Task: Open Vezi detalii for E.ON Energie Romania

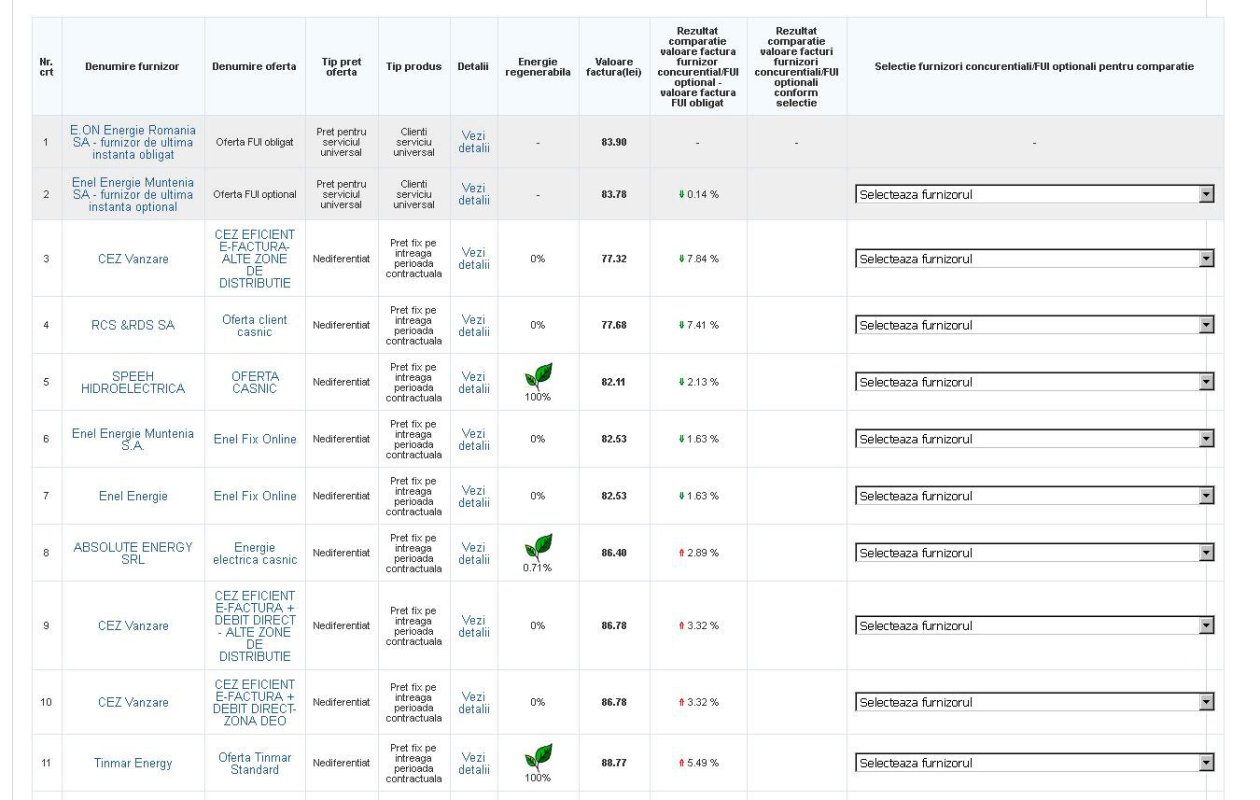Action: coord(474,141)
